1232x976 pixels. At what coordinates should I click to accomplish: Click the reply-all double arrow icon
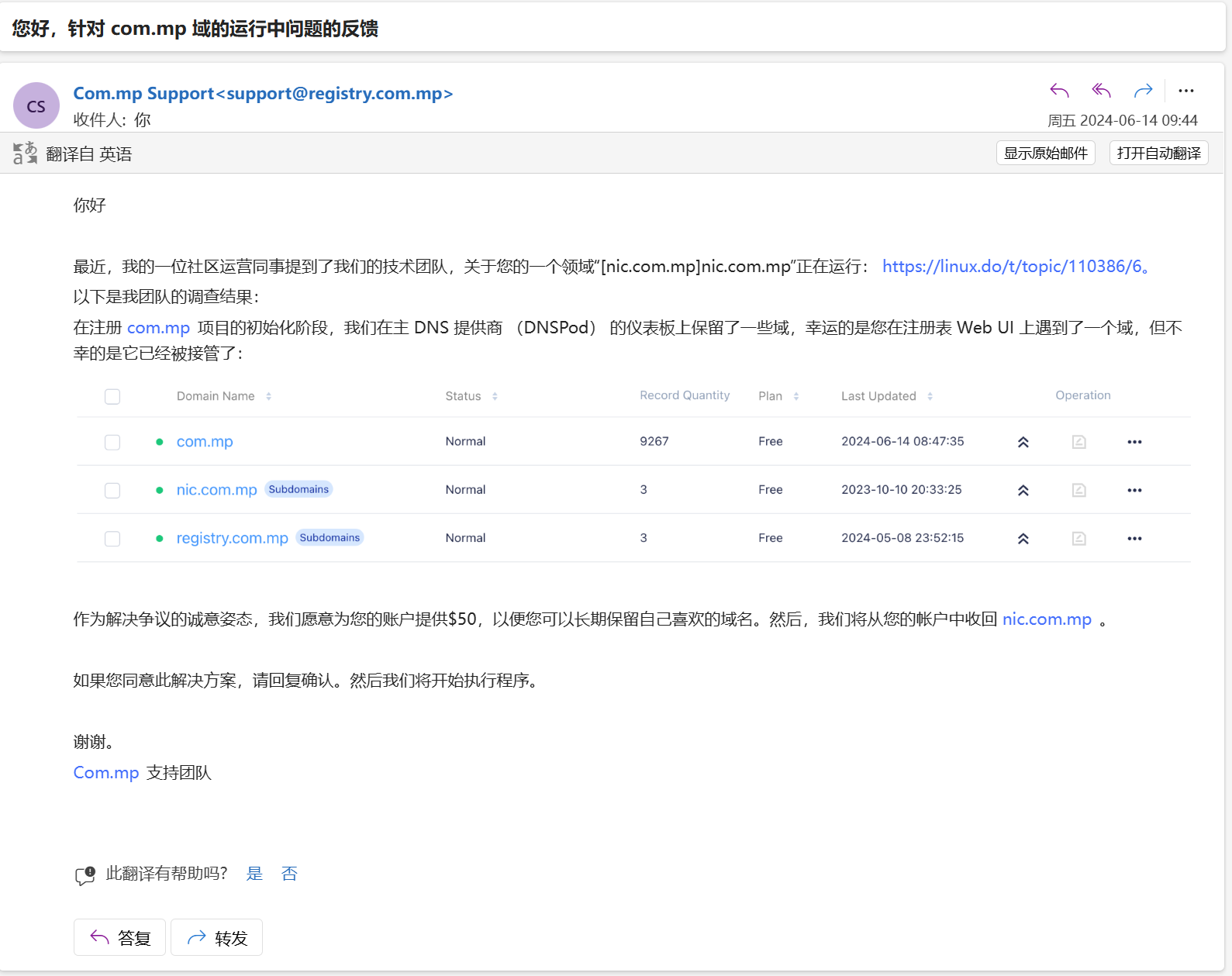pyautogui.click(x=1101, y=91)
